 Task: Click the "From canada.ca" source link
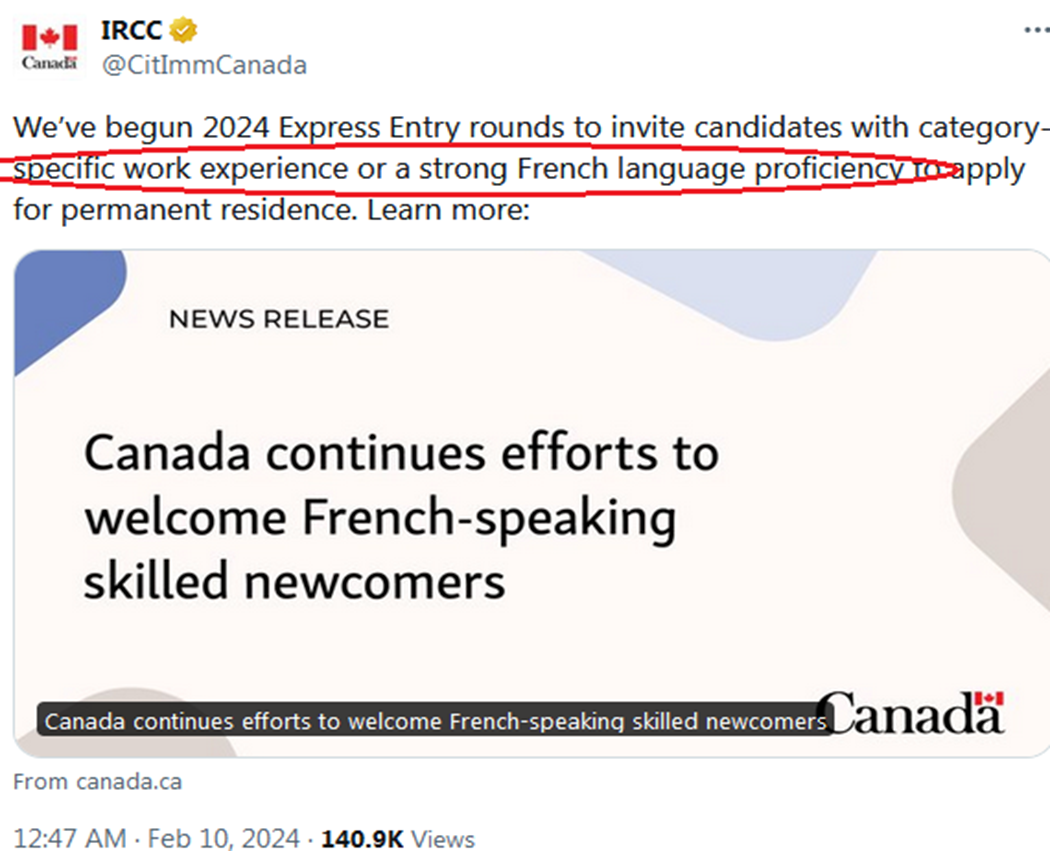(98, 782)
